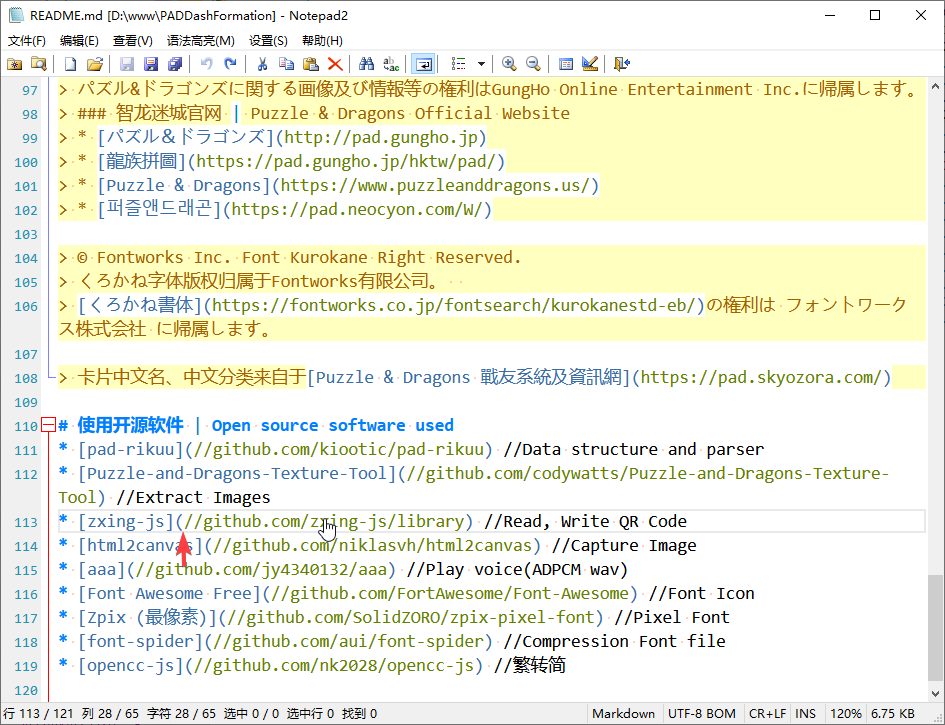This screenshot has height=725, width=945.
Task: Click the 120% zoom level in status bar
Action: [846, 714]
